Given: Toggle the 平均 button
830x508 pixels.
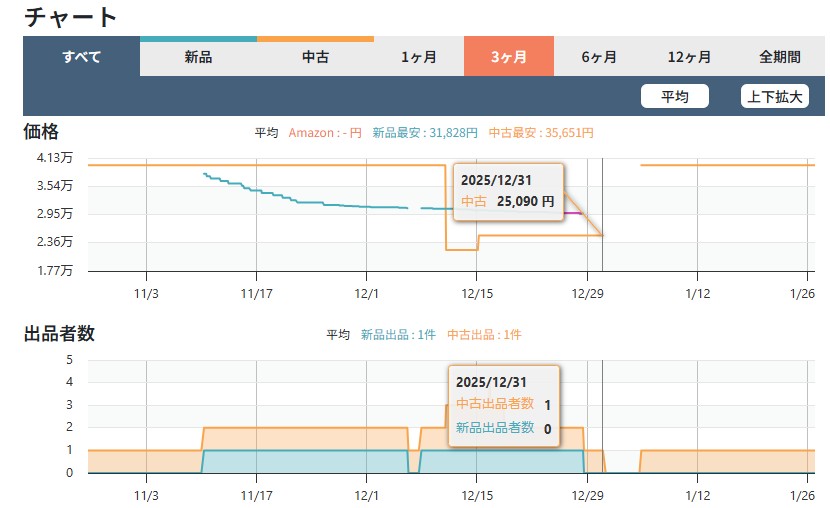Looking at the screenshot, I should (x=674, y=96).
